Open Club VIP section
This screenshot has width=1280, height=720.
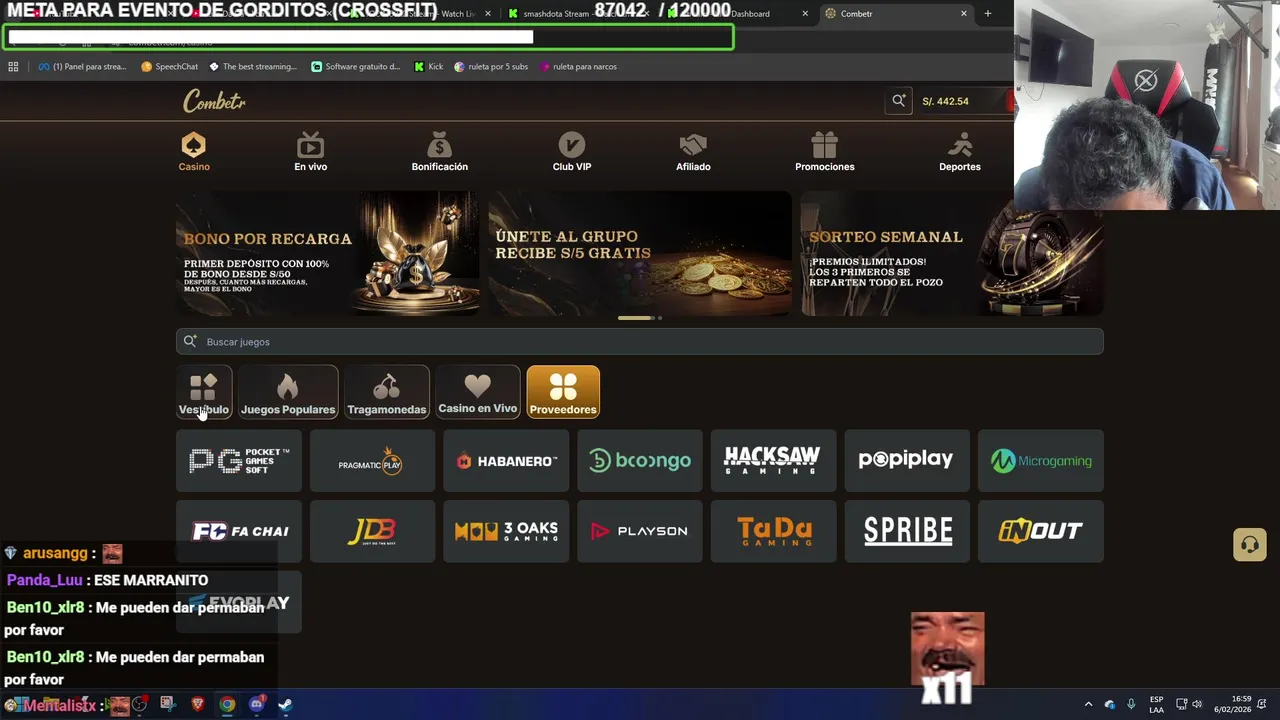click(x=571, y=152)
